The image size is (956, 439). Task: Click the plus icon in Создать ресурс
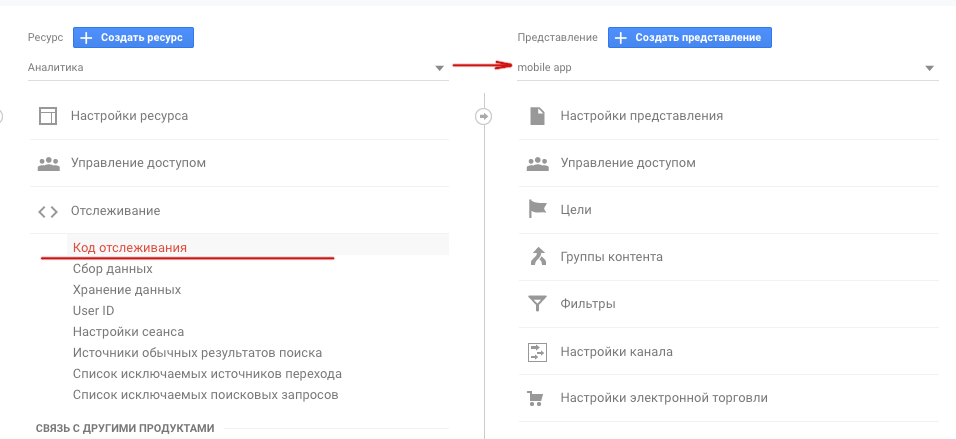pos(87,38)
